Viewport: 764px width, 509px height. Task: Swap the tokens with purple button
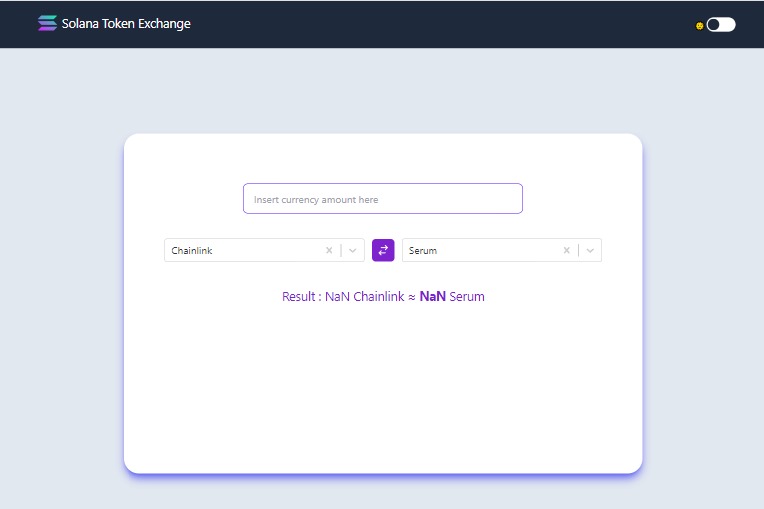point(383,250)
